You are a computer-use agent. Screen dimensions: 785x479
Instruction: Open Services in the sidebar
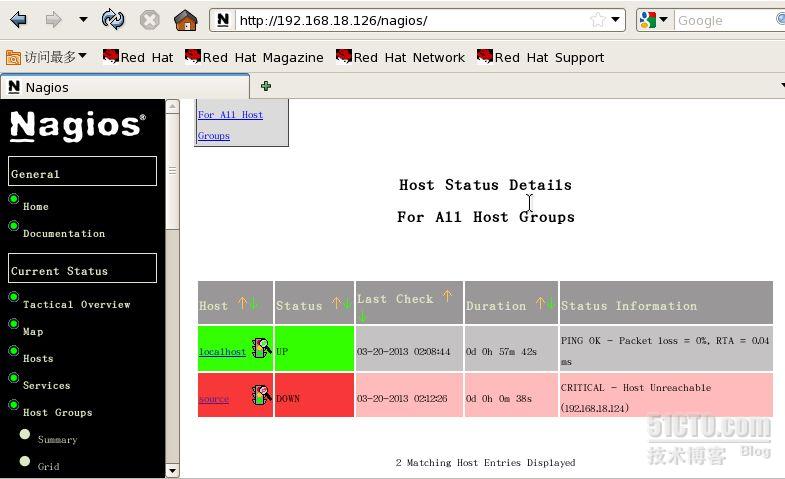47,385
